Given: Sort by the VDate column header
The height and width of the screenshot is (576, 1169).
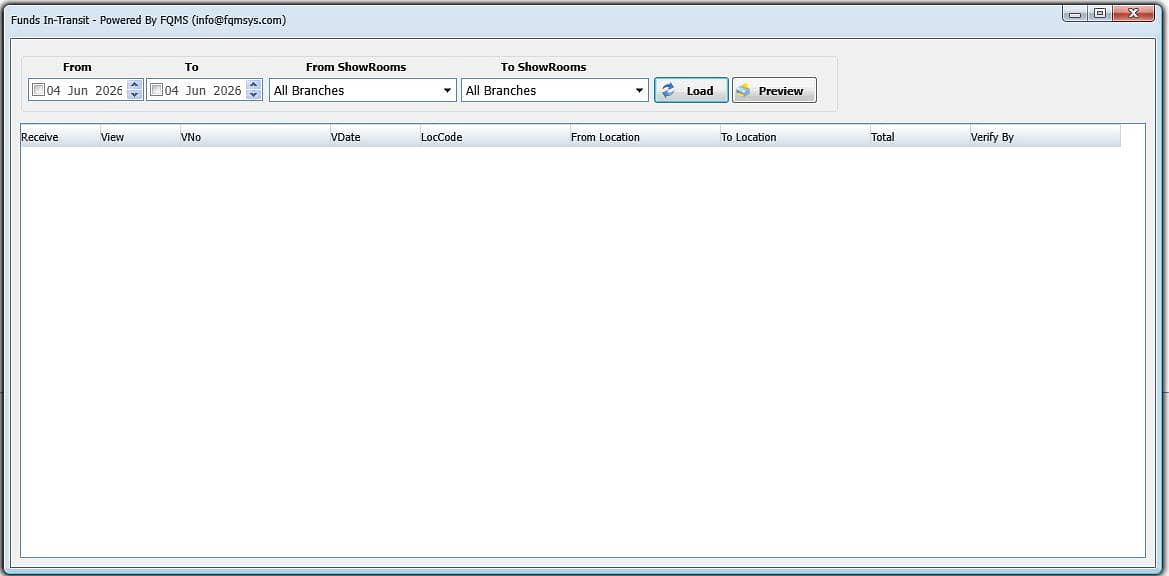Looking at the screenshot, I should [375, 137].
